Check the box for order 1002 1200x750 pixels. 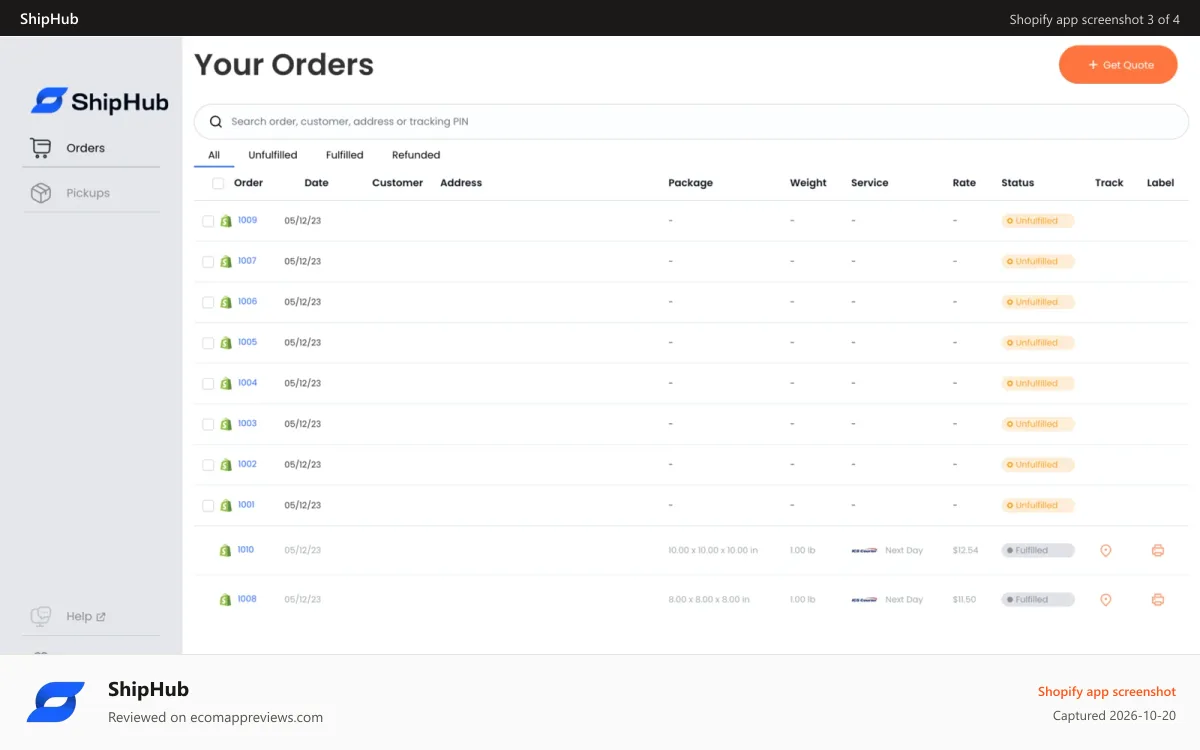point(208,465)
